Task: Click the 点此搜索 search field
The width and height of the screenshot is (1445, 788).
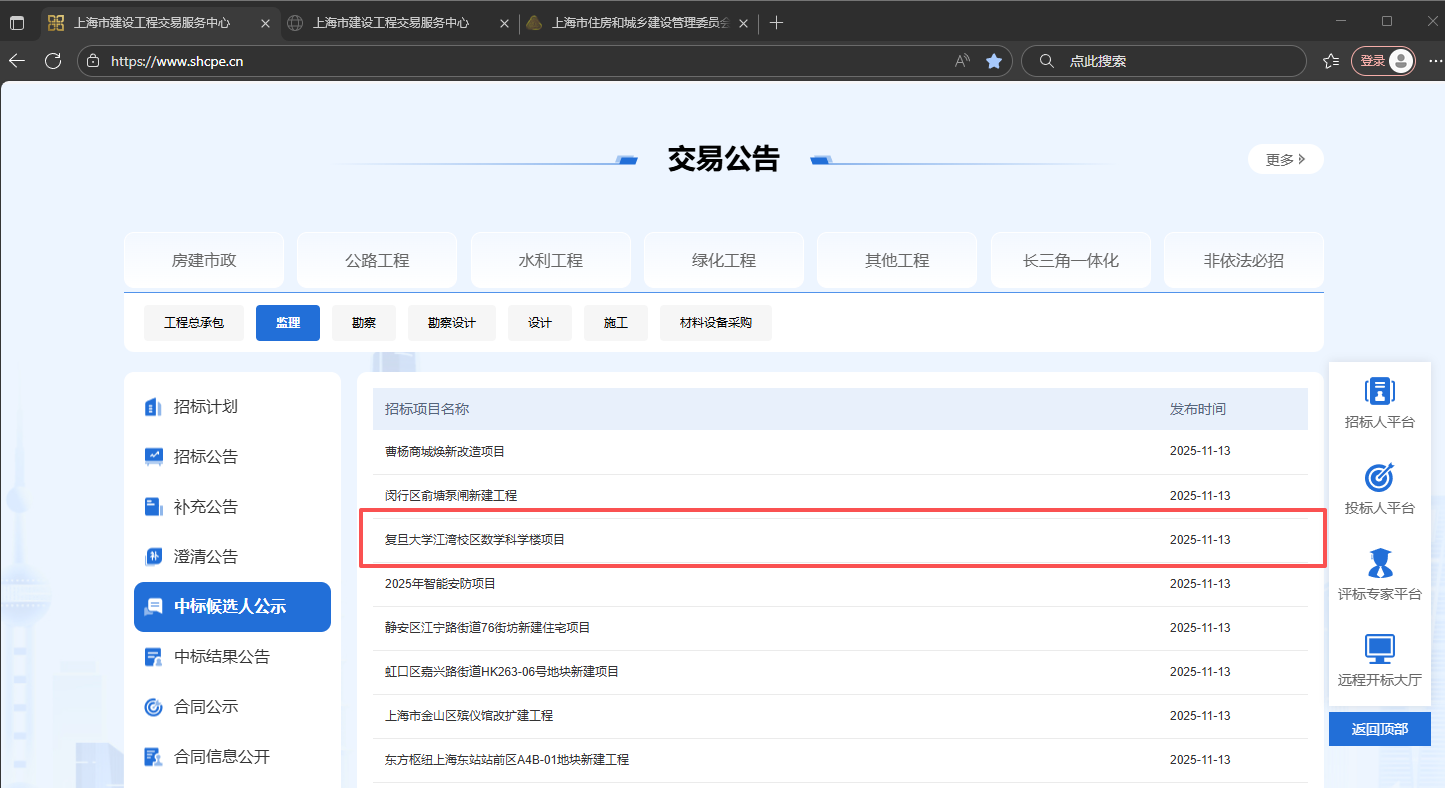Action: pyautogui.click(x=1170, y=61)
